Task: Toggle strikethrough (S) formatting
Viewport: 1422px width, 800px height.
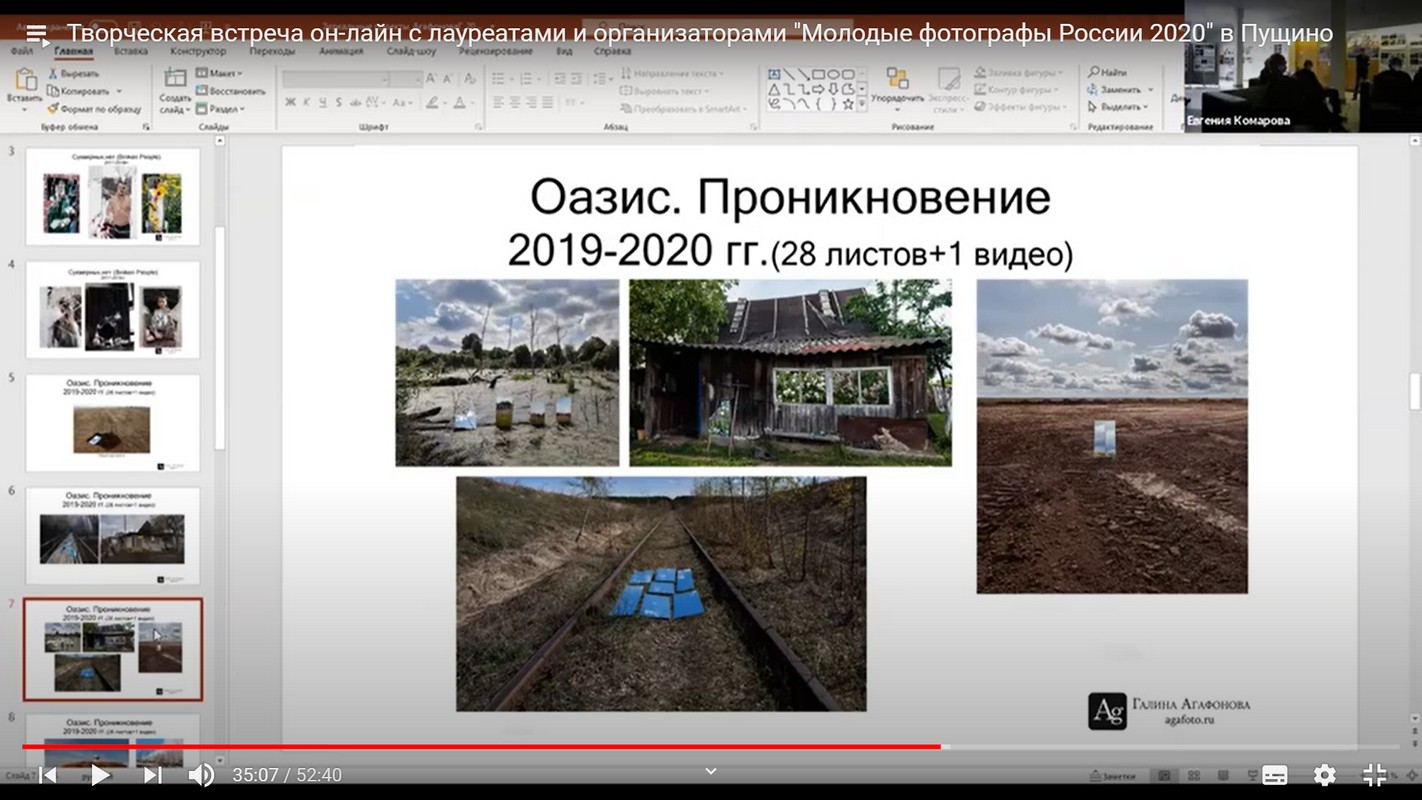Action: pos(339,103)
